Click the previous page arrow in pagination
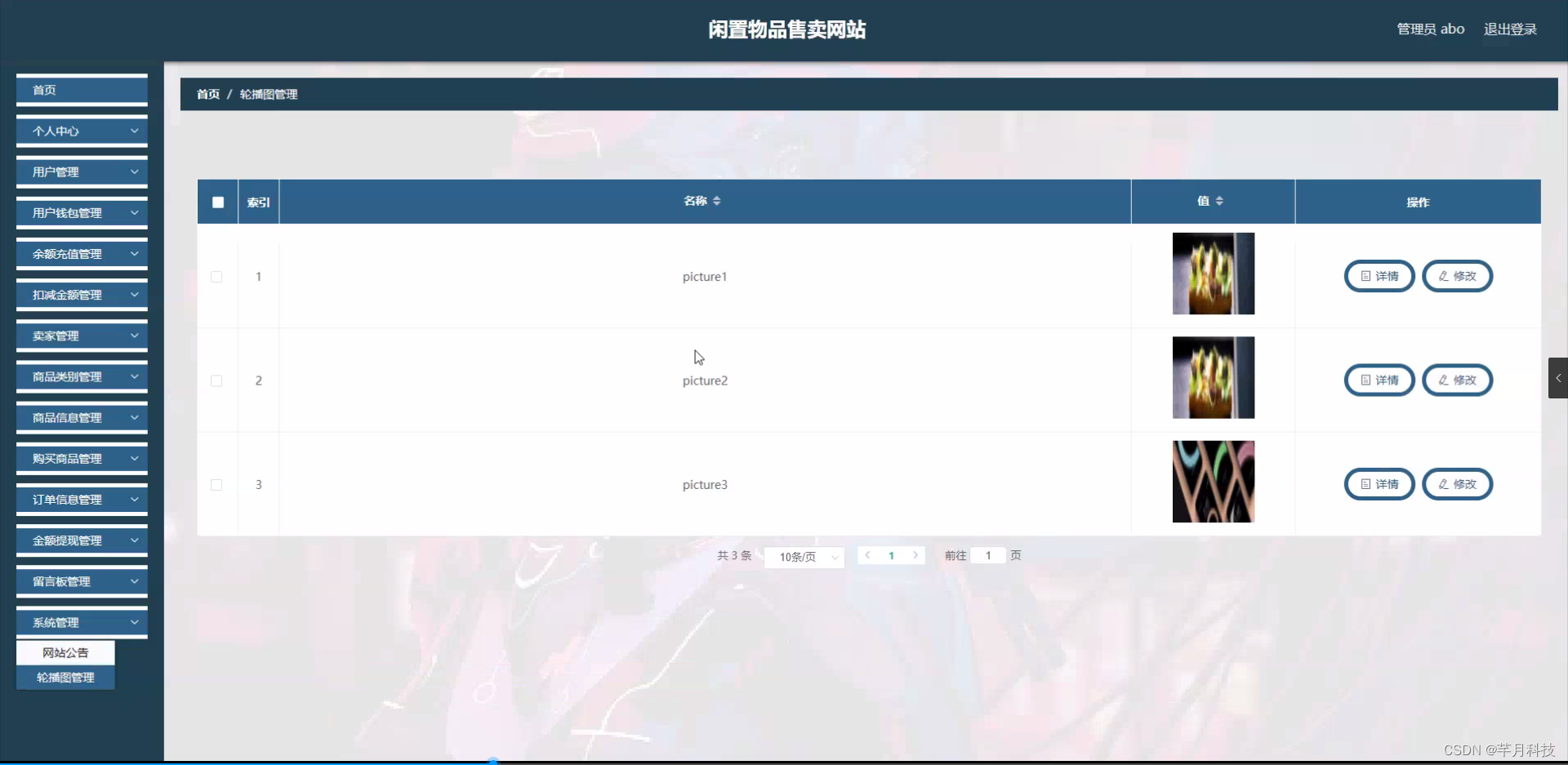 [x=867, y=555]
